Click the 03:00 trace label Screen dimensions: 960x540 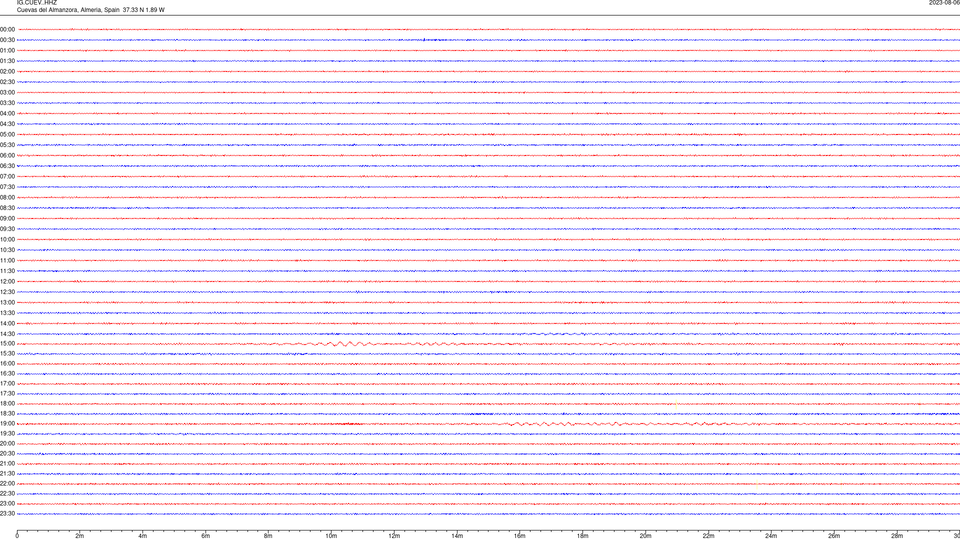(x=7, y=92)
